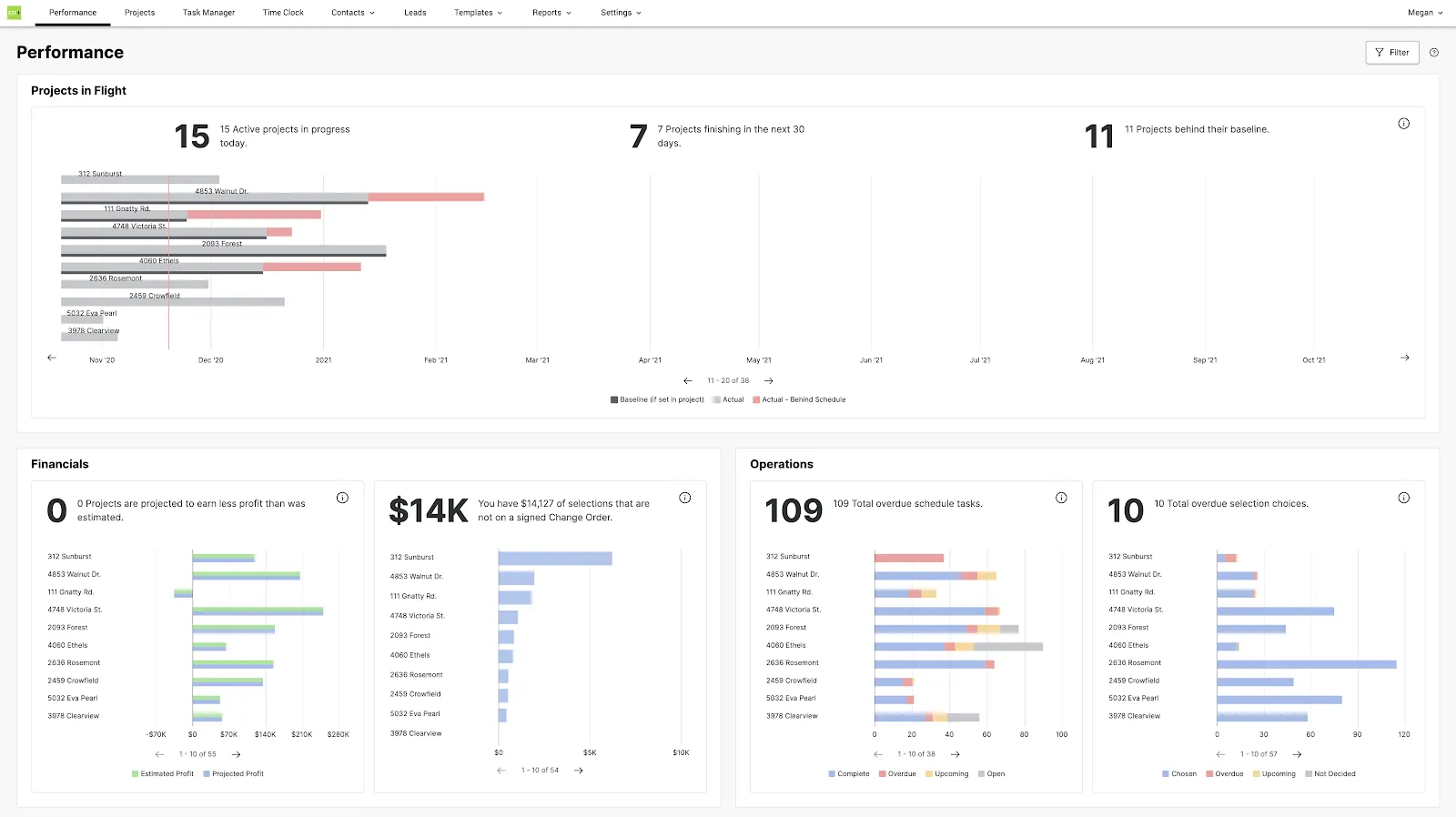Click Projects in Flight info icon
The height and width of the screenshot is (817, 1456).
(x=1404, y=124)
